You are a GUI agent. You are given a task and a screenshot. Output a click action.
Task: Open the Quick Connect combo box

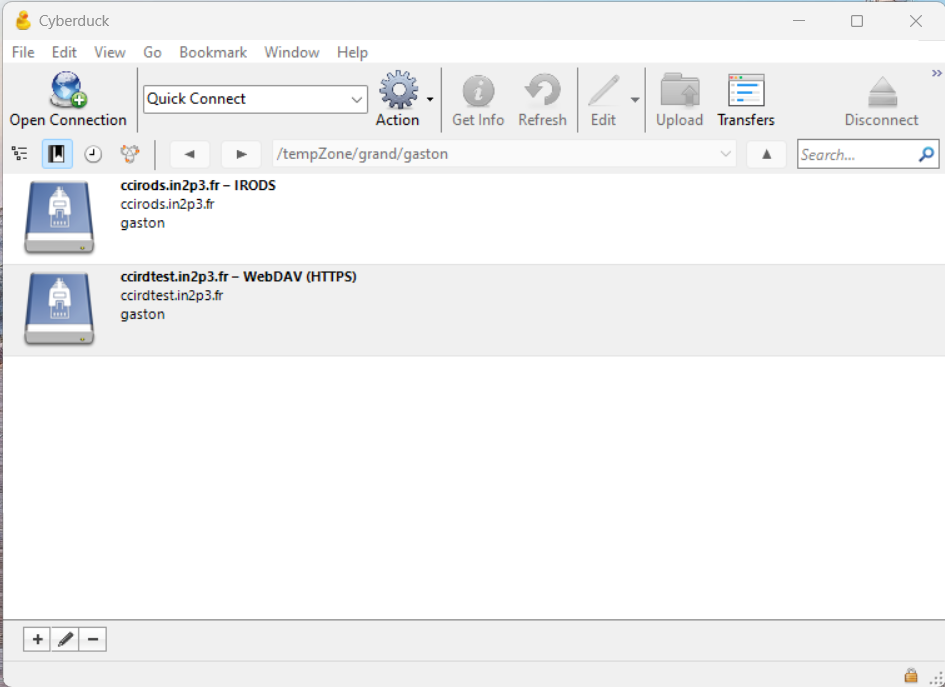tap(256, 99)
